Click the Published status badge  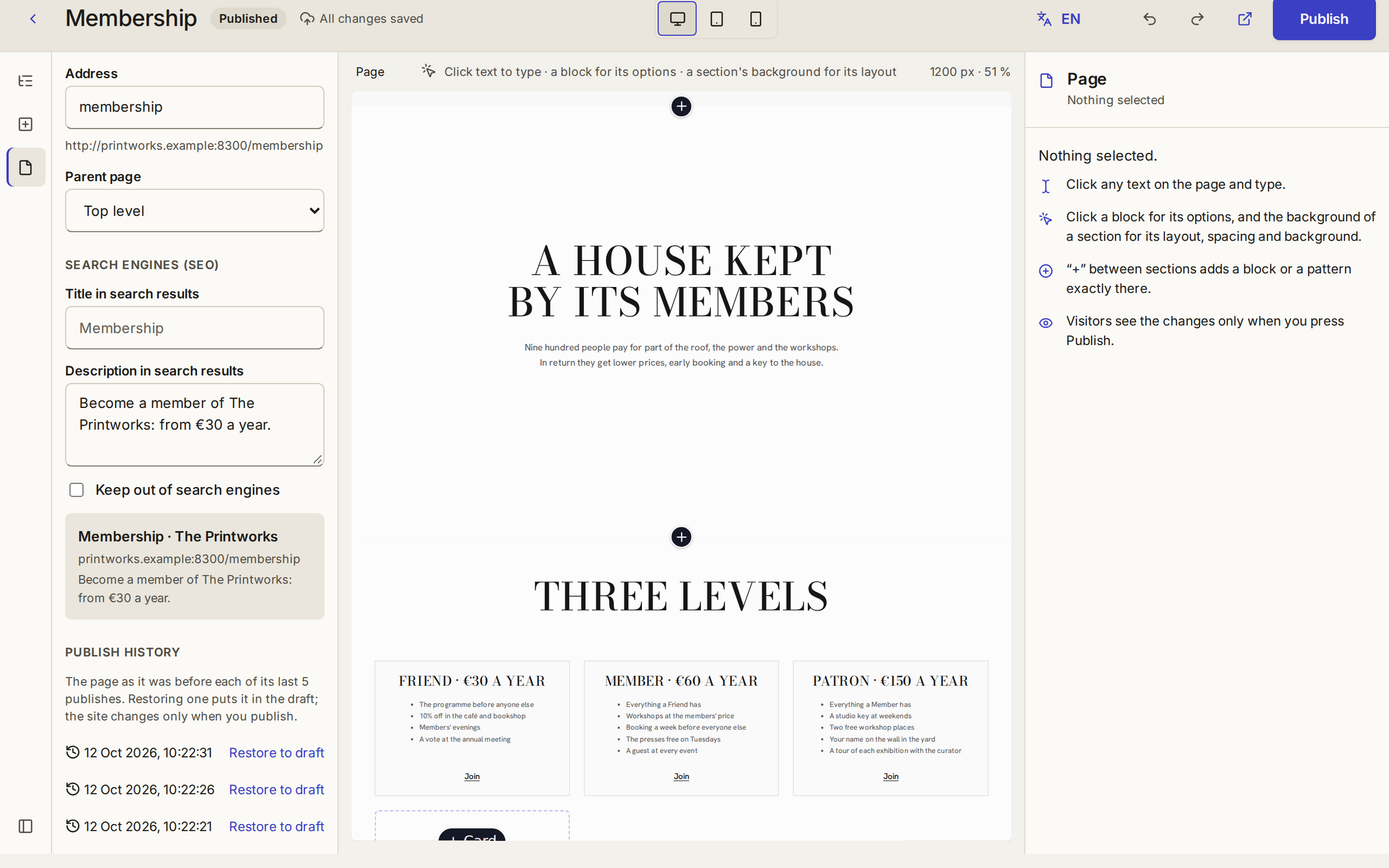[x=248, y=19]
